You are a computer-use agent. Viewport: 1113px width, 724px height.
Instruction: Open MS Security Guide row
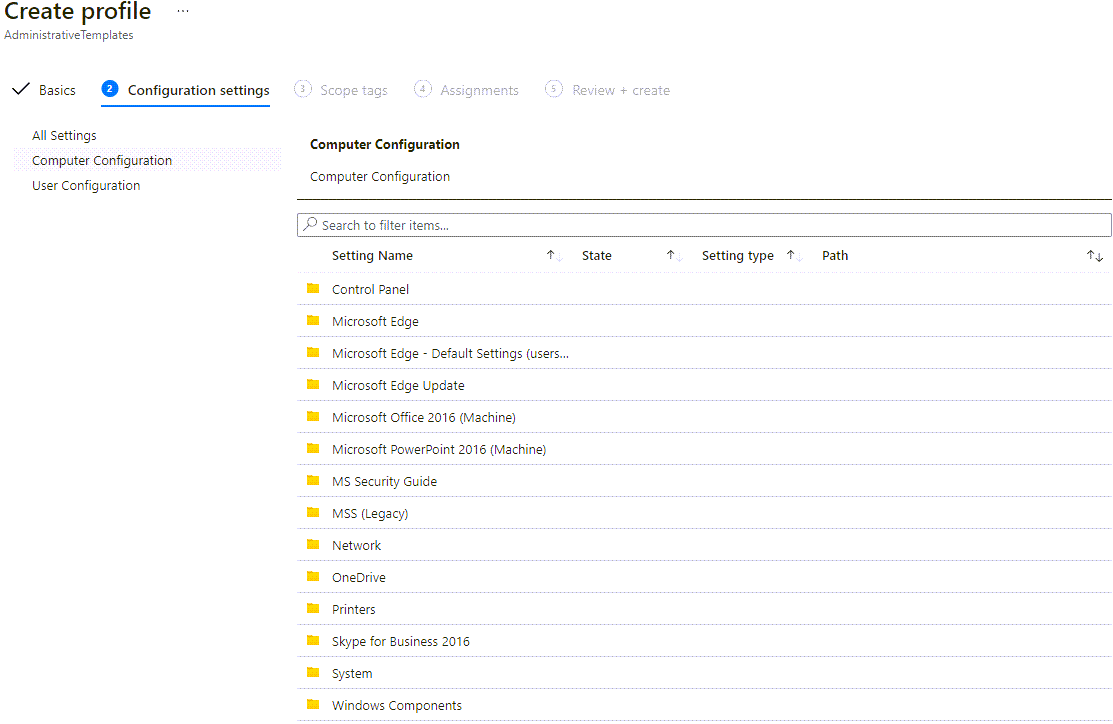pyautogui.click(x=704, y=481)
